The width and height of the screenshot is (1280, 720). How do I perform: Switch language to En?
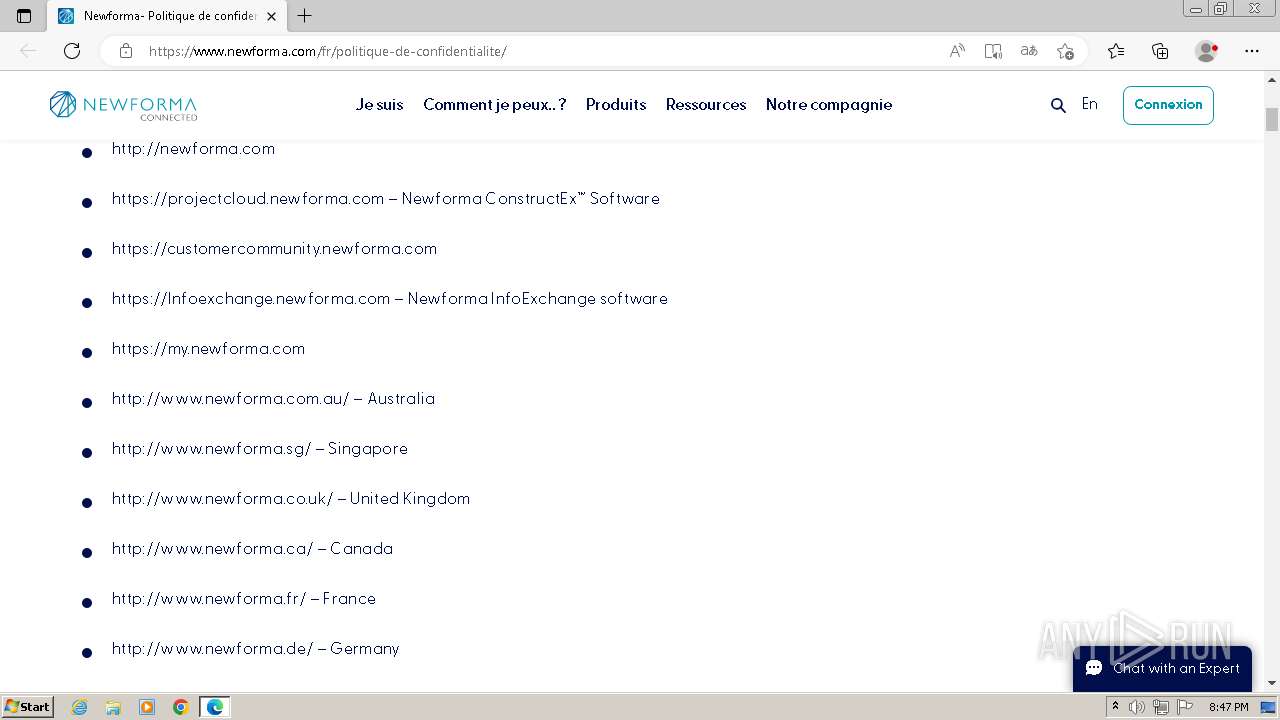tap(1089, 104)
